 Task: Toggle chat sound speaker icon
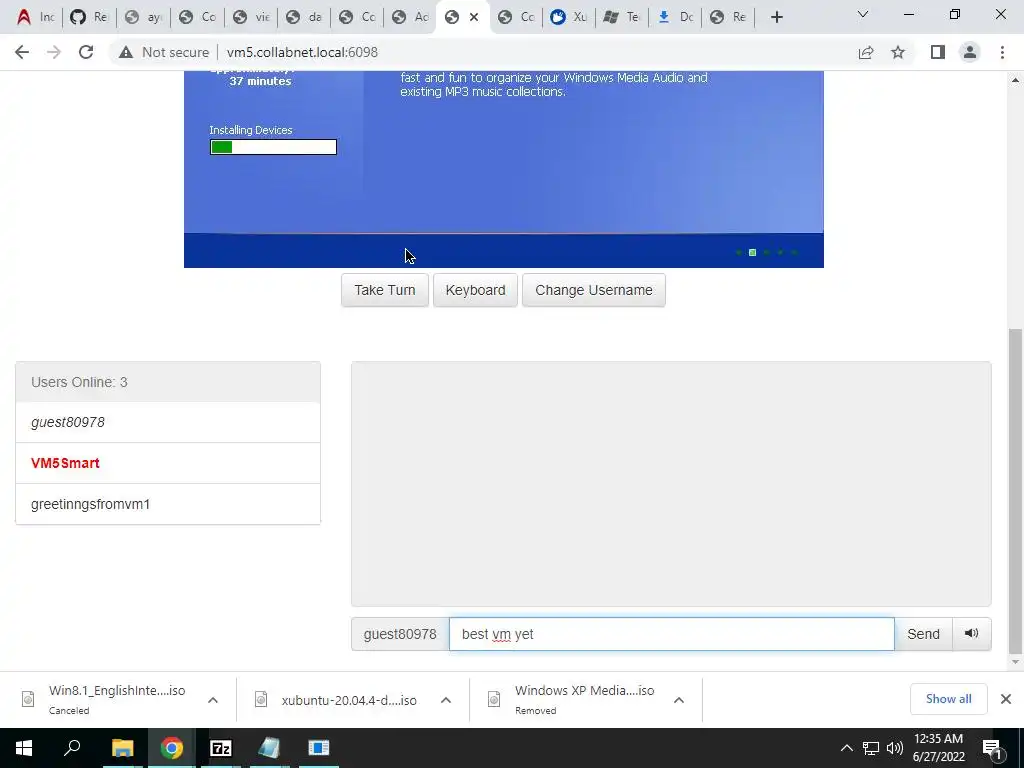tap(972, 634)
